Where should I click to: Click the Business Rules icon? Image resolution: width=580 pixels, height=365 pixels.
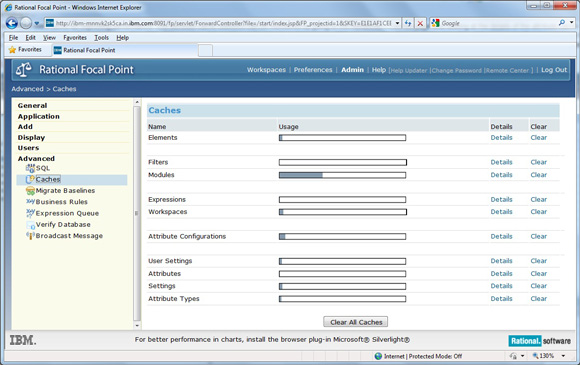click(30, 202)
